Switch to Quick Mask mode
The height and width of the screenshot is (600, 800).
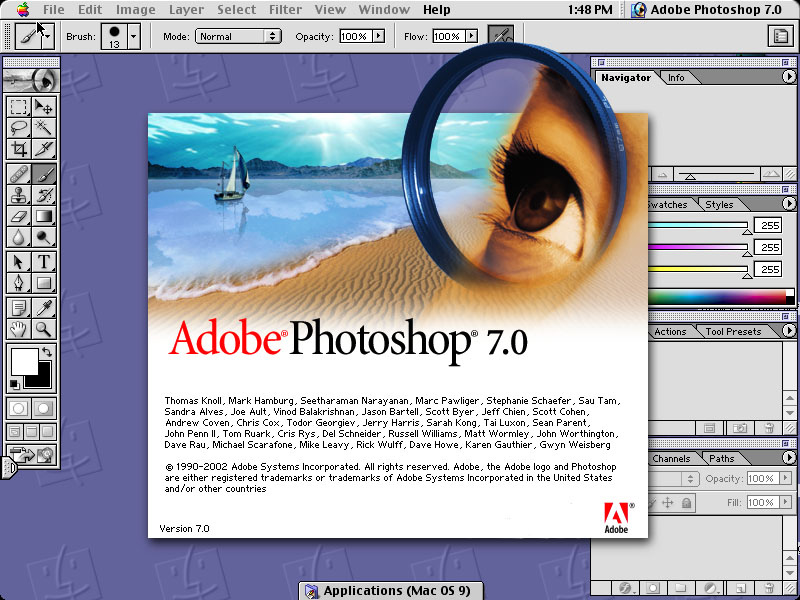[44, 408]
